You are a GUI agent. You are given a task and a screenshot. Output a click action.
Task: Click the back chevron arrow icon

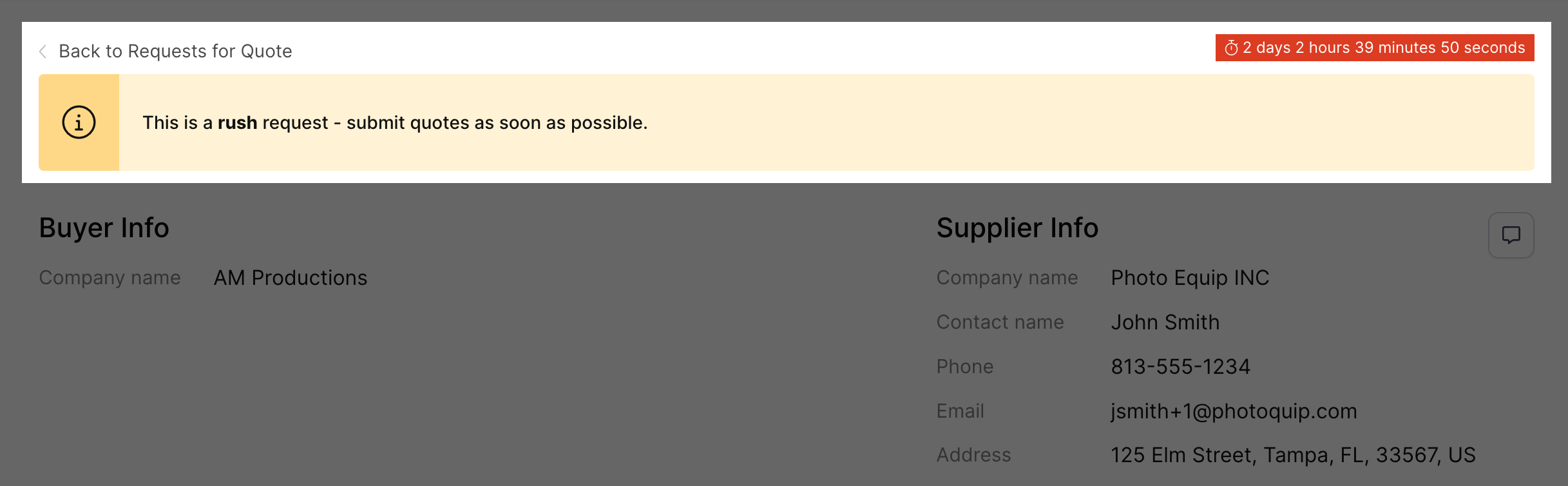coord(43,52)
